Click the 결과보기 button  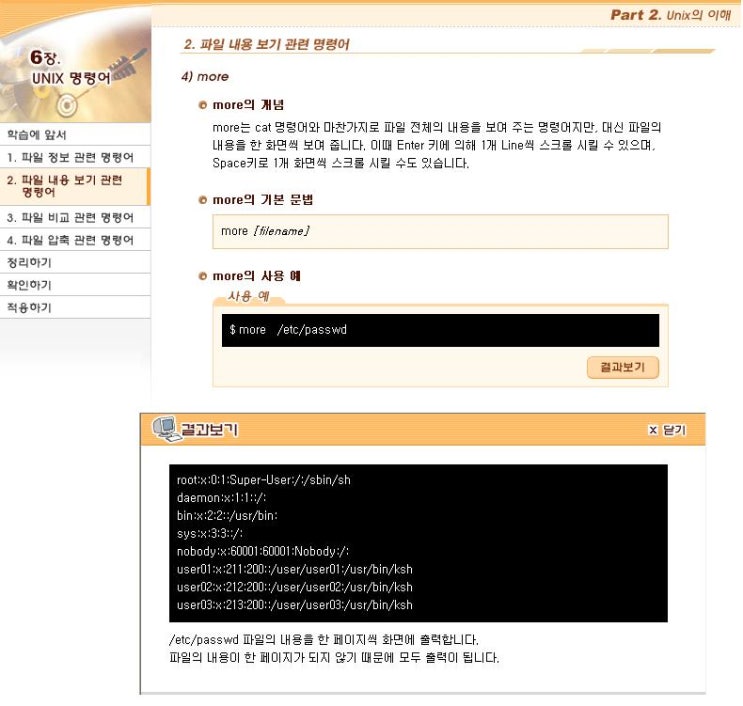[623, 367]
